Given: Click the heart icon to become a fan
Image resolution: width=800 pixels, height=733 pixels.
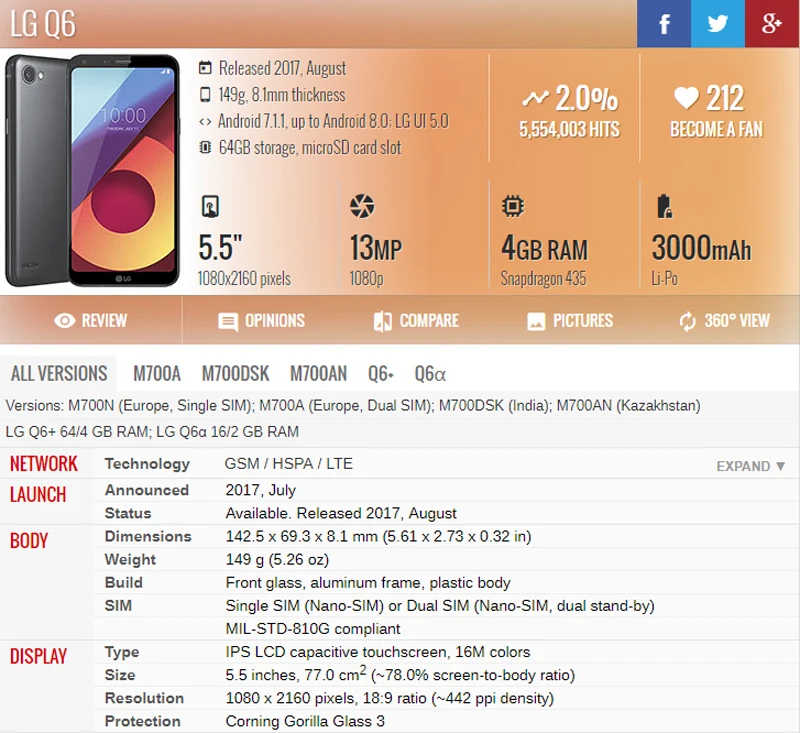Looking at the screenshot, I should [686, 97].
